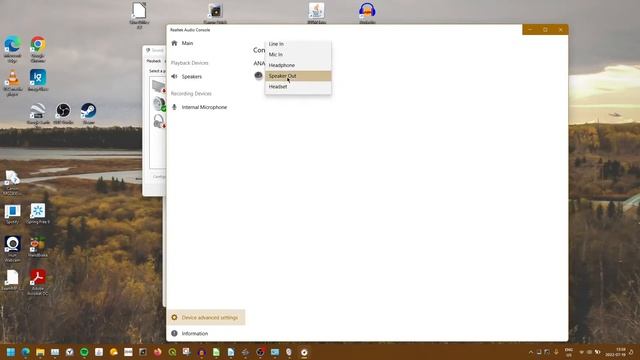Minimize the Realtek Audio Console window
The image size is (640, 360).
[530, 30]
